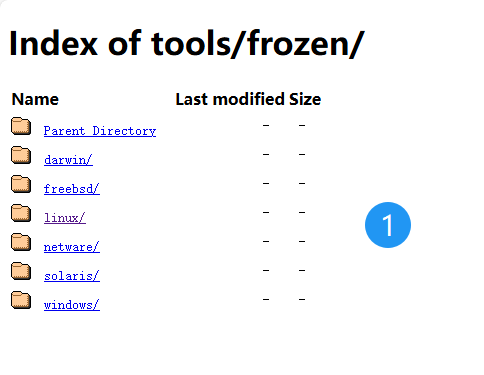Click the linux folder icon
The image size is (484, 375).
click(x=21, y=213)
